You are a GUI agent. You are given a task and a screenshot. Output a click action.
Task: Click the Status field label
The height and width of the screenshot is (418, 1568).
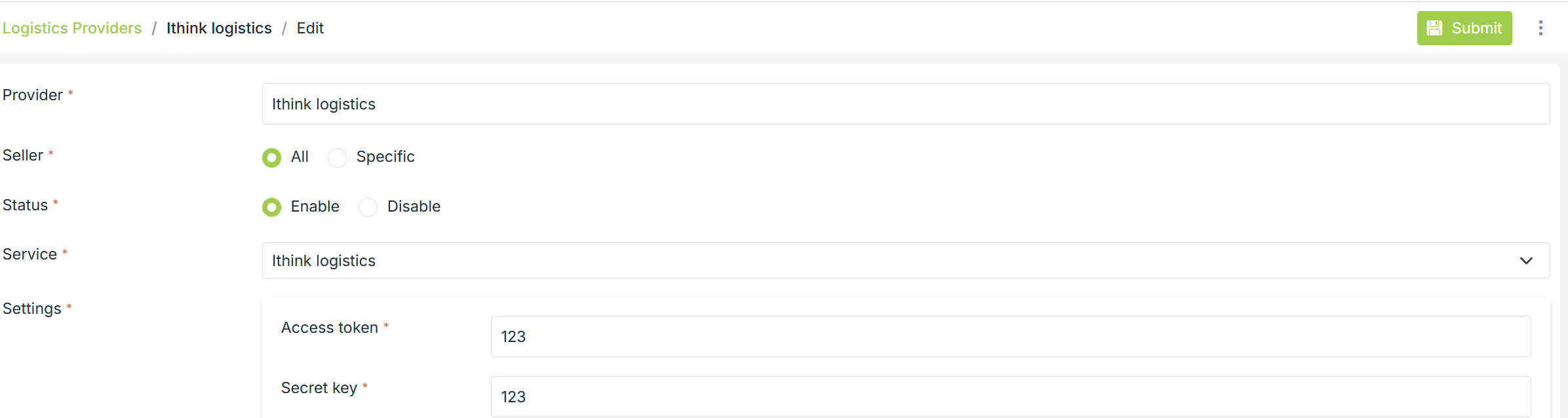coord(26,205)
